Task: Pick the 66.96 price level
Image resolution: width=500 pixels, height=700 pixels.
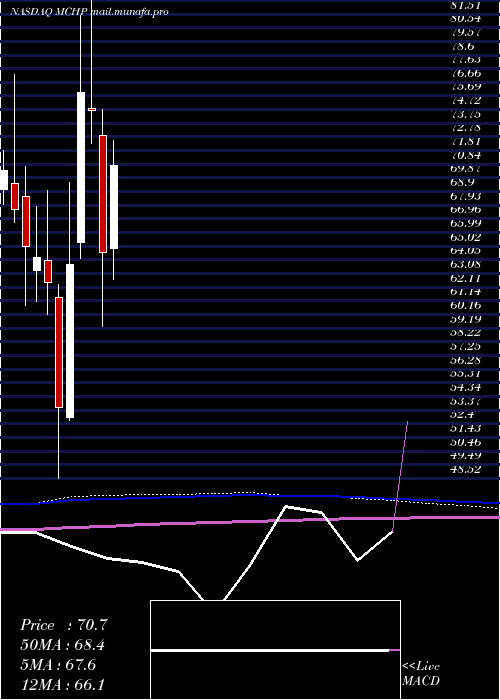Action: coord(465,209)
